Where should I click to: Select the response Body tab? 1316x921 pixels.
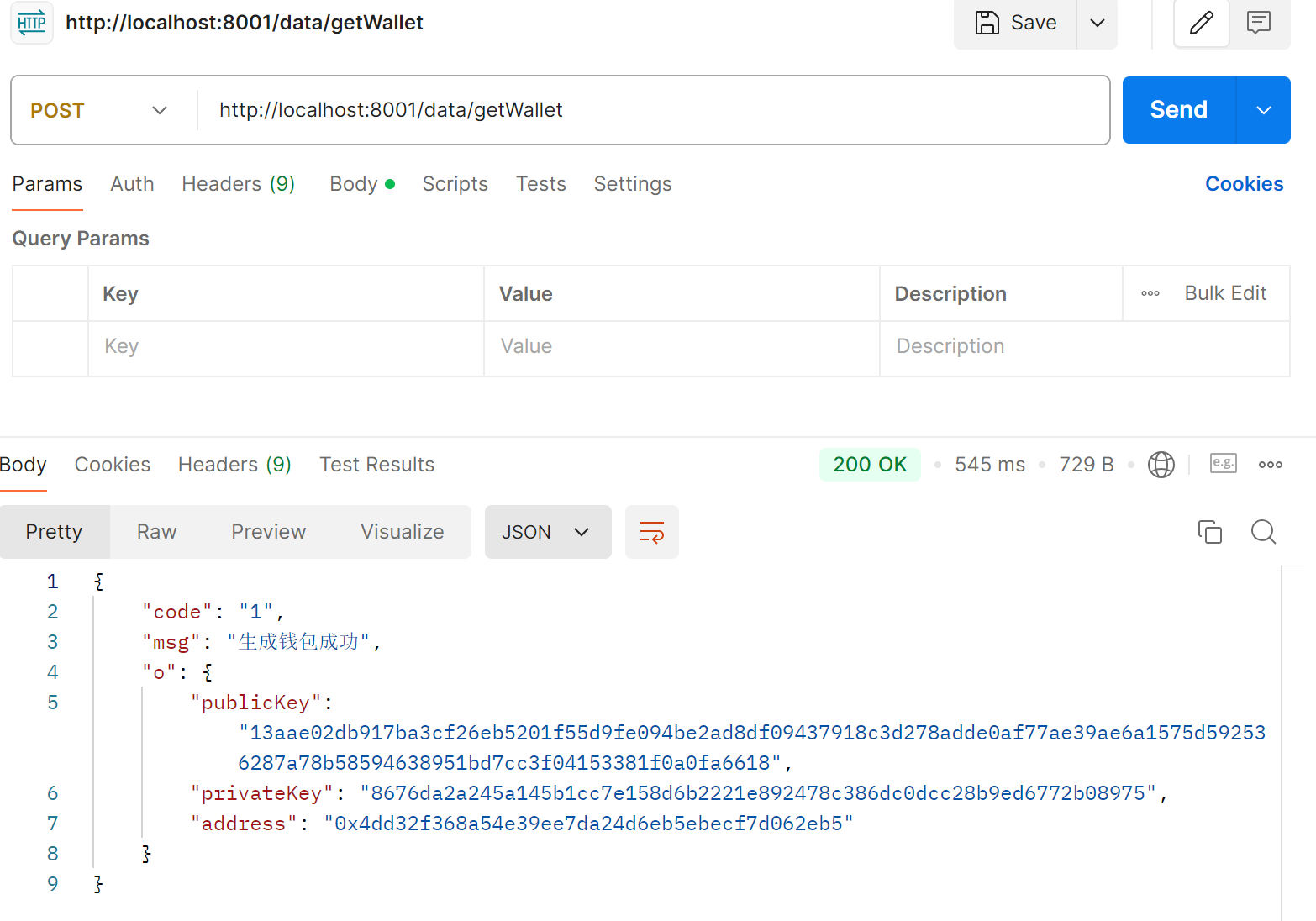click(23, 465)
